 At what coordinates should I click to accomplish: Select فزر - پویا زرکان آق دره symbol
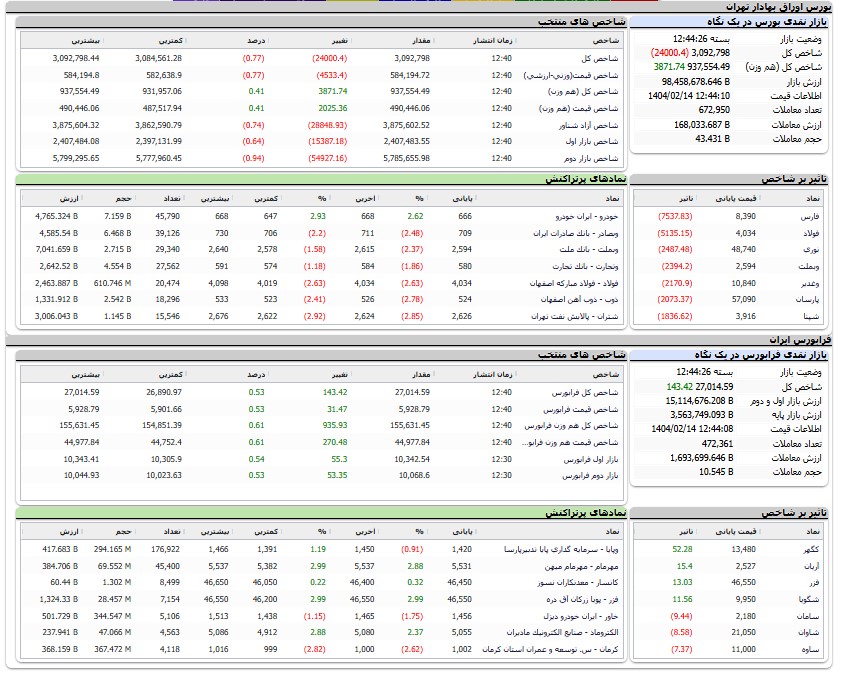[x=582, y=599]
